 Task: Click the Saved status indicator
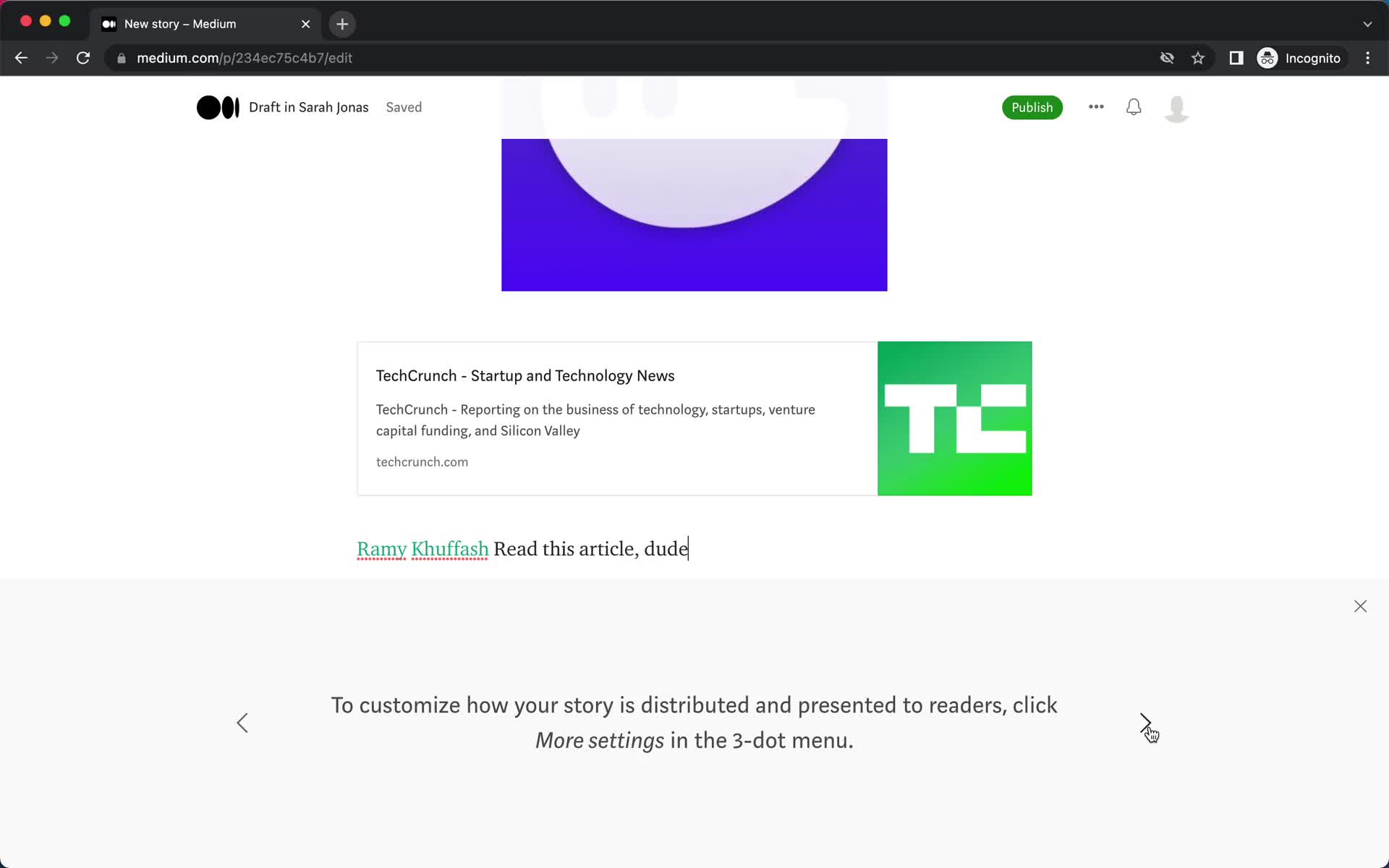tap(405, 107)
